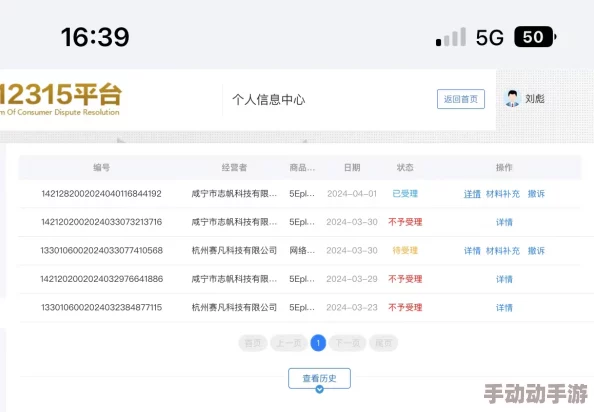594x412 pixels.
Task: Click the 刘彪 username text
Action: [535, 99]
